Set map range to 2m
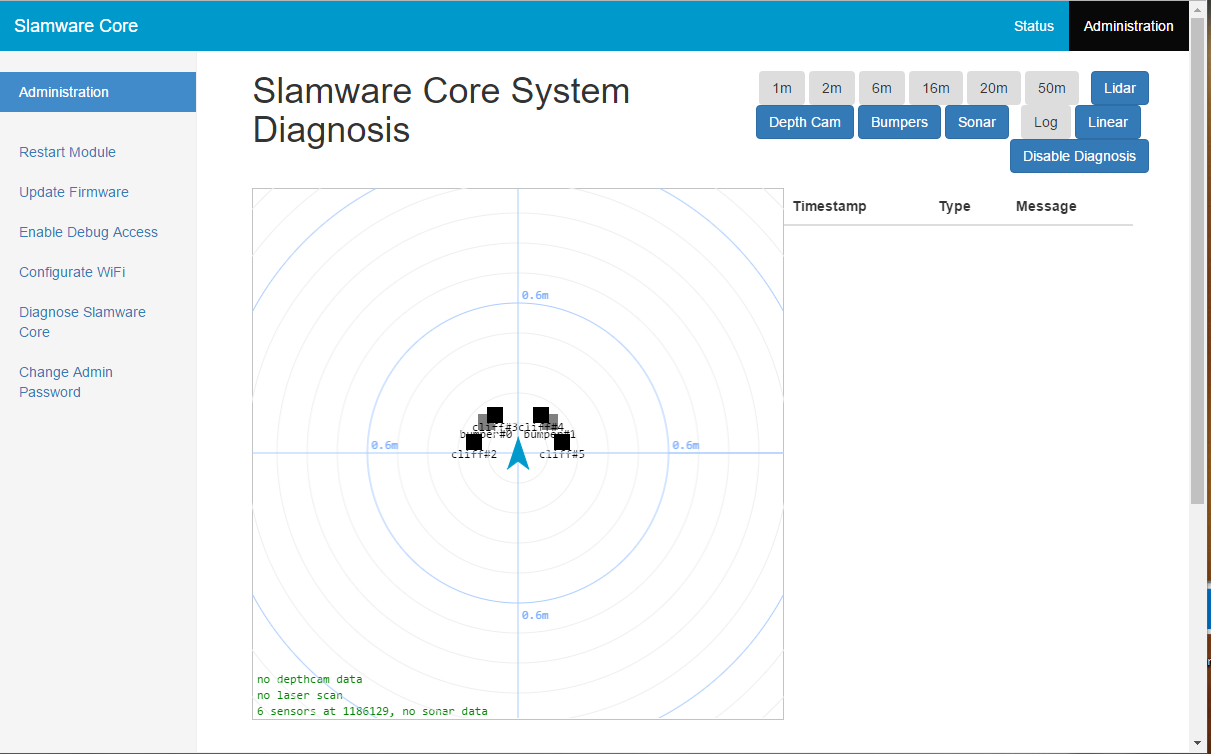Screen dimensions: 1211x754 (832, 88)
